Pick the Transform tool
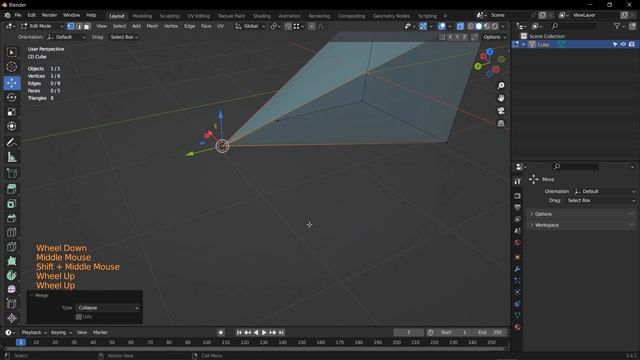 [x=11, y=126]
